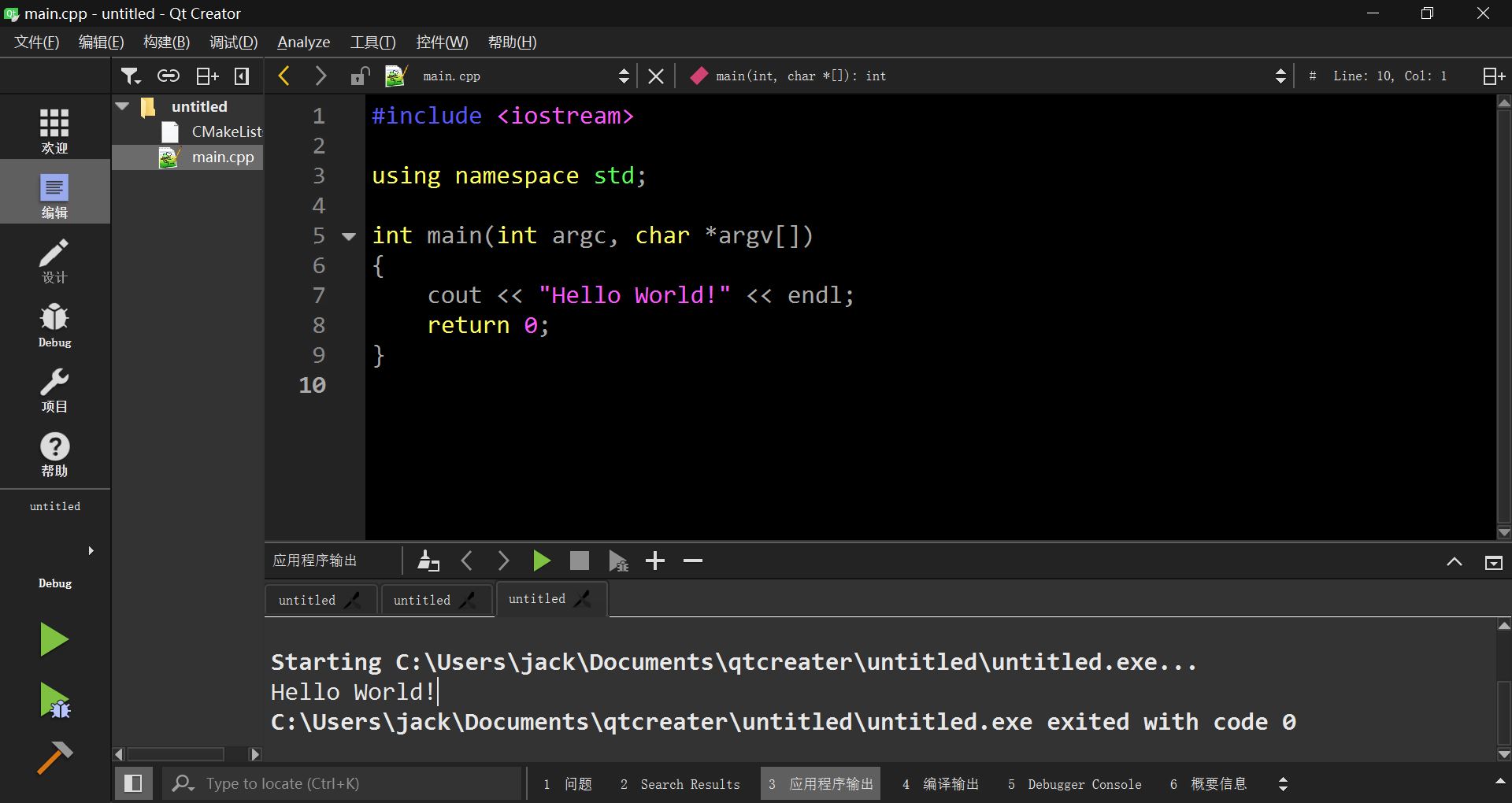1512x803 pixels.
Task: Click the green Run button in left sidebar
Action: point(54,639)
